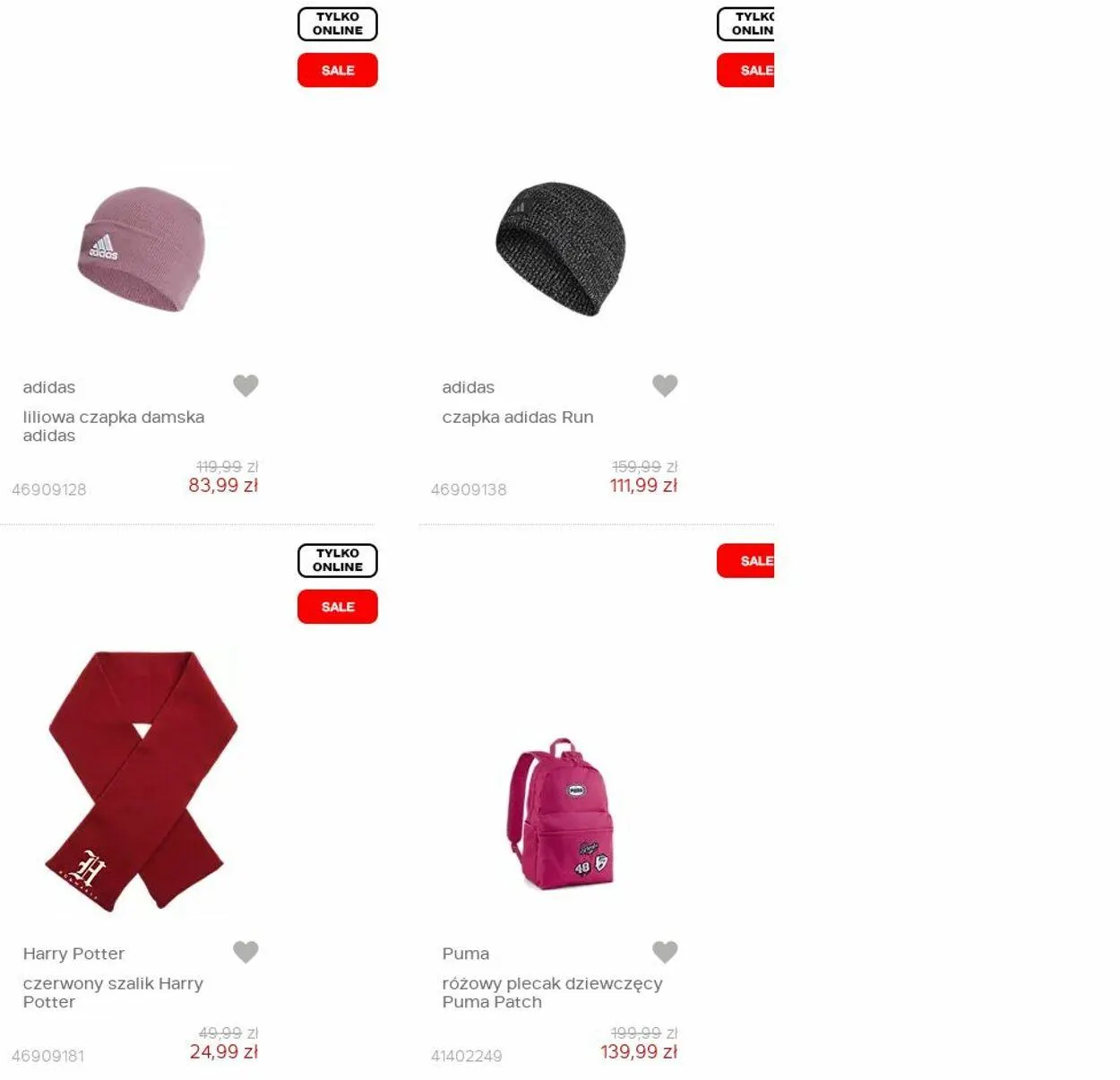Click the 83,99 zł sale price
This screenshot has width=1120, height=1080.
coord(223,486)
